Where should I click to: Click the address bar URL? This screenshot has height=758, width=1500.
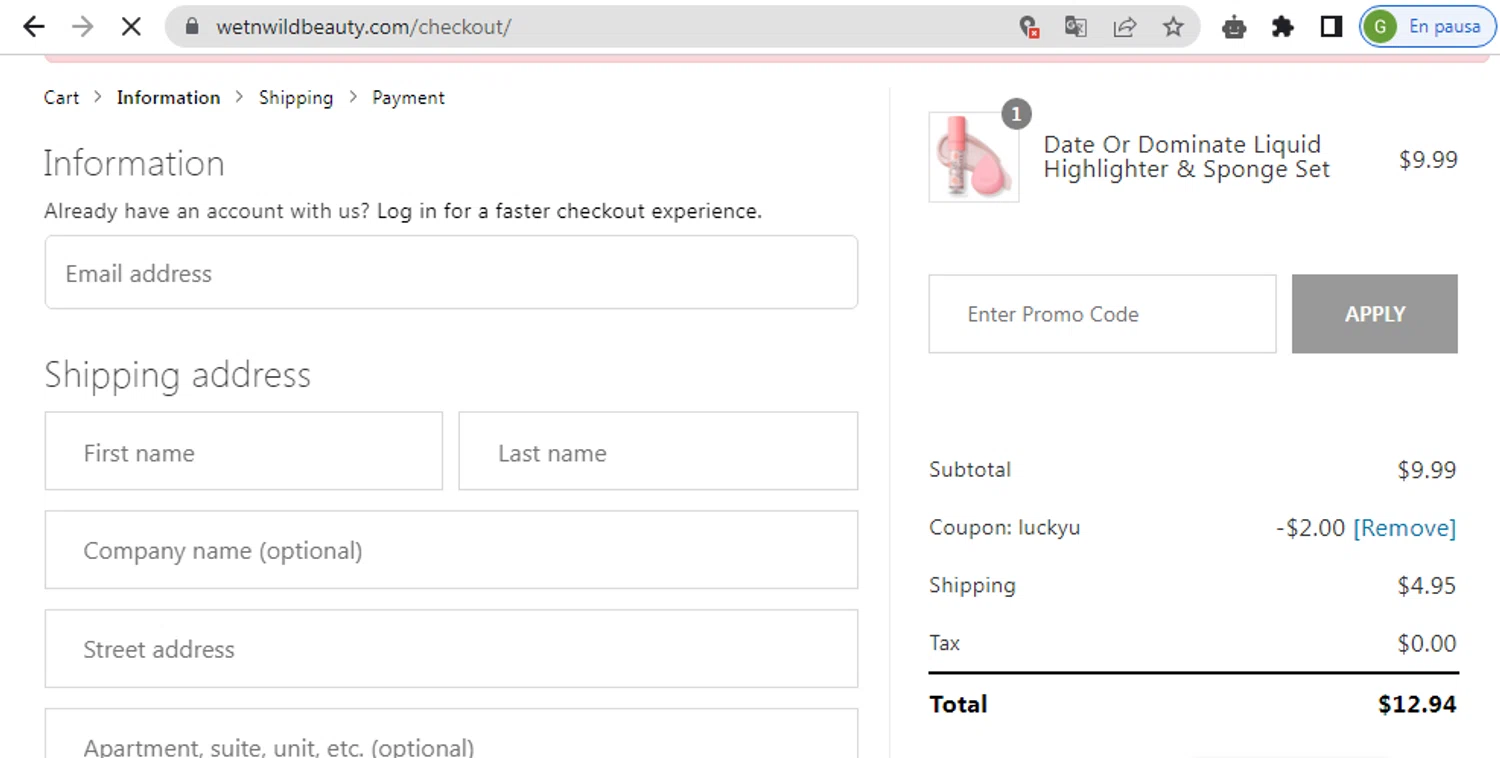pyautogui.click(x=363, y=27)
